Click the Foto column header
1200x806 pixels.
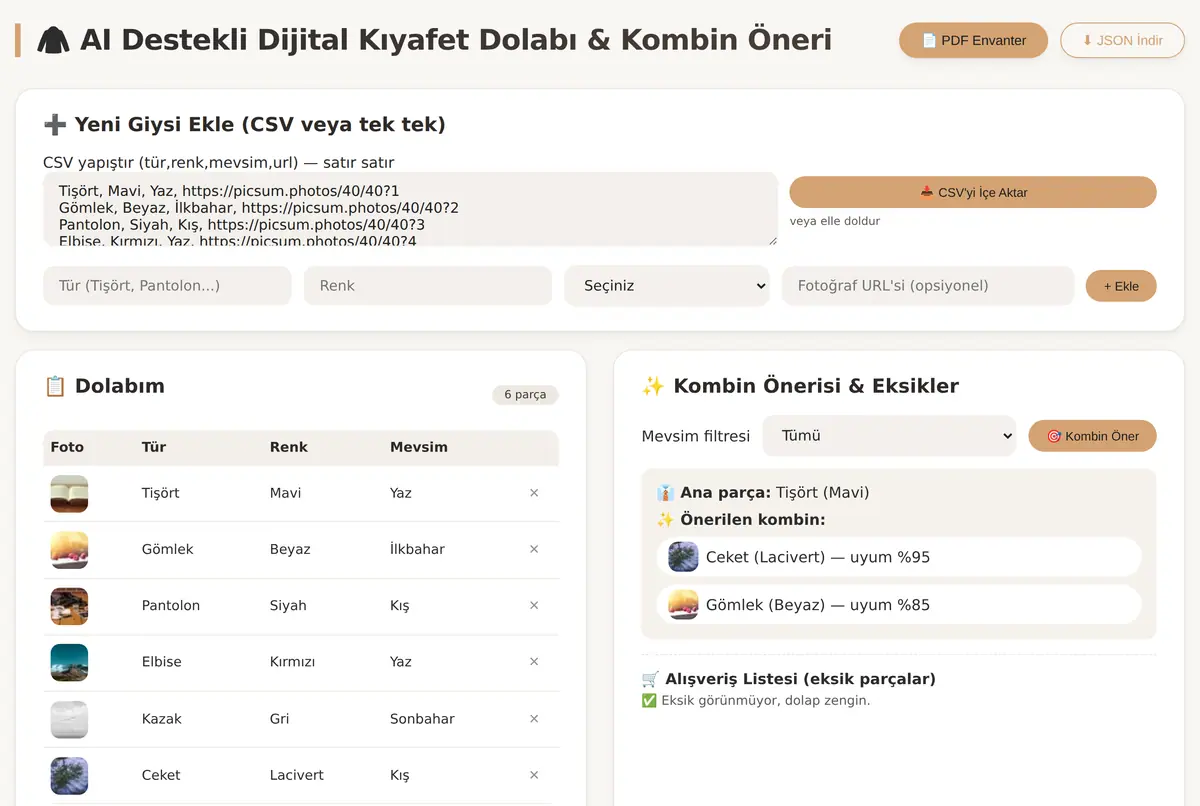coord(67,447)
